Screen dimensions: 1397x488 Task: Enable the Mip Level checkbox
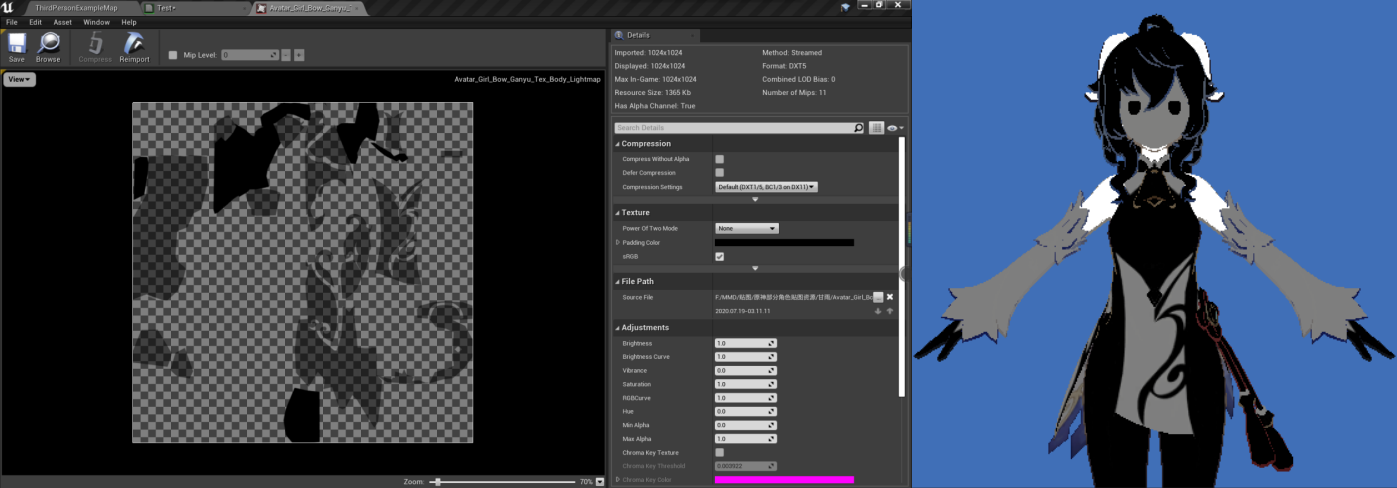tap(173, 55)
